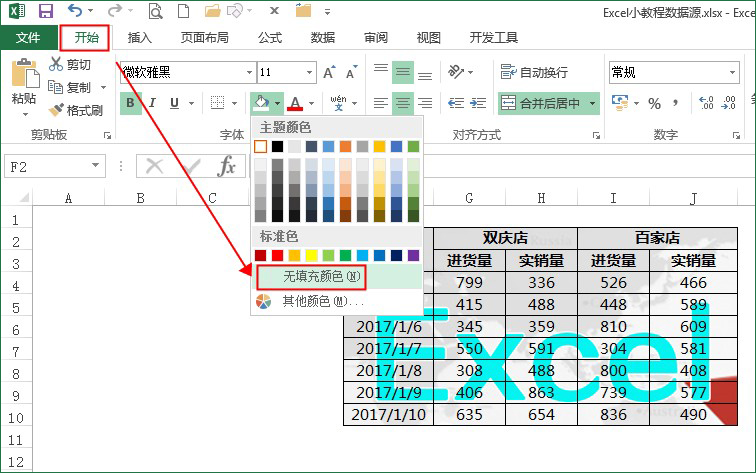Toggle Merge and Center (合并后居中)
Viewport: 756px width, 473px height.
tap(540, 103)
